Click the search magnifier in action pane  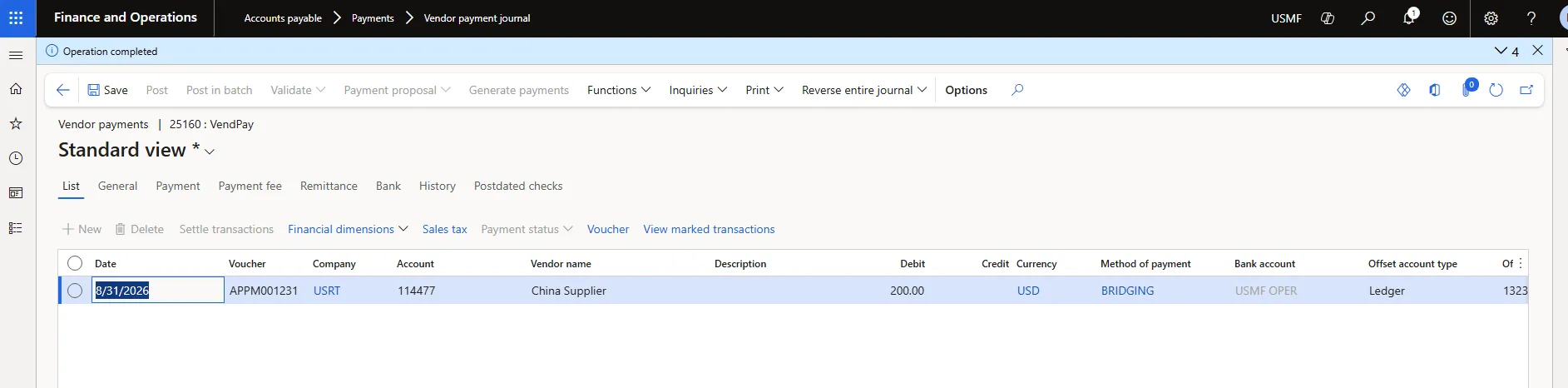[1017, 90]
